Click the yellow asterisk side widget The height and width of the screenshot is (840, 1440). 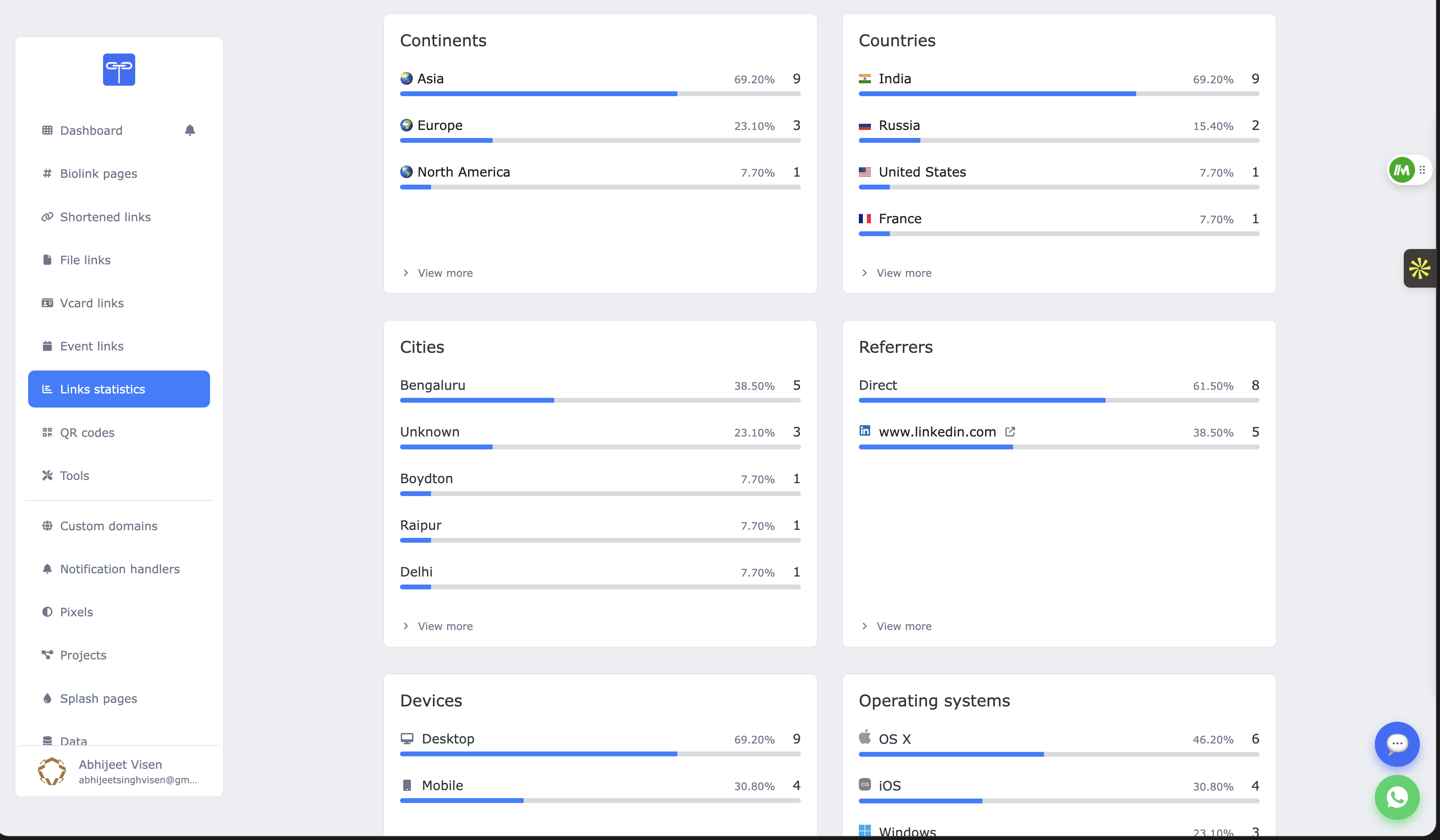click(1419, 268)
